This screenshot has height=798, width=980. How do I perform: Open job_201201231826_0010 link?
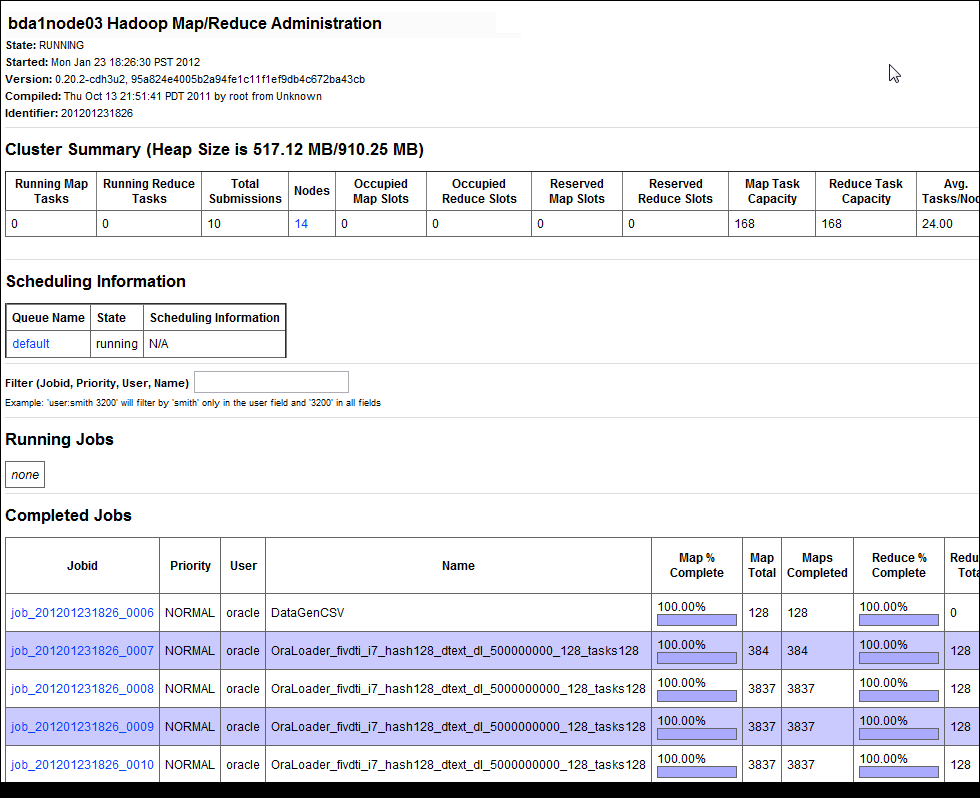(x=82, y=765)
